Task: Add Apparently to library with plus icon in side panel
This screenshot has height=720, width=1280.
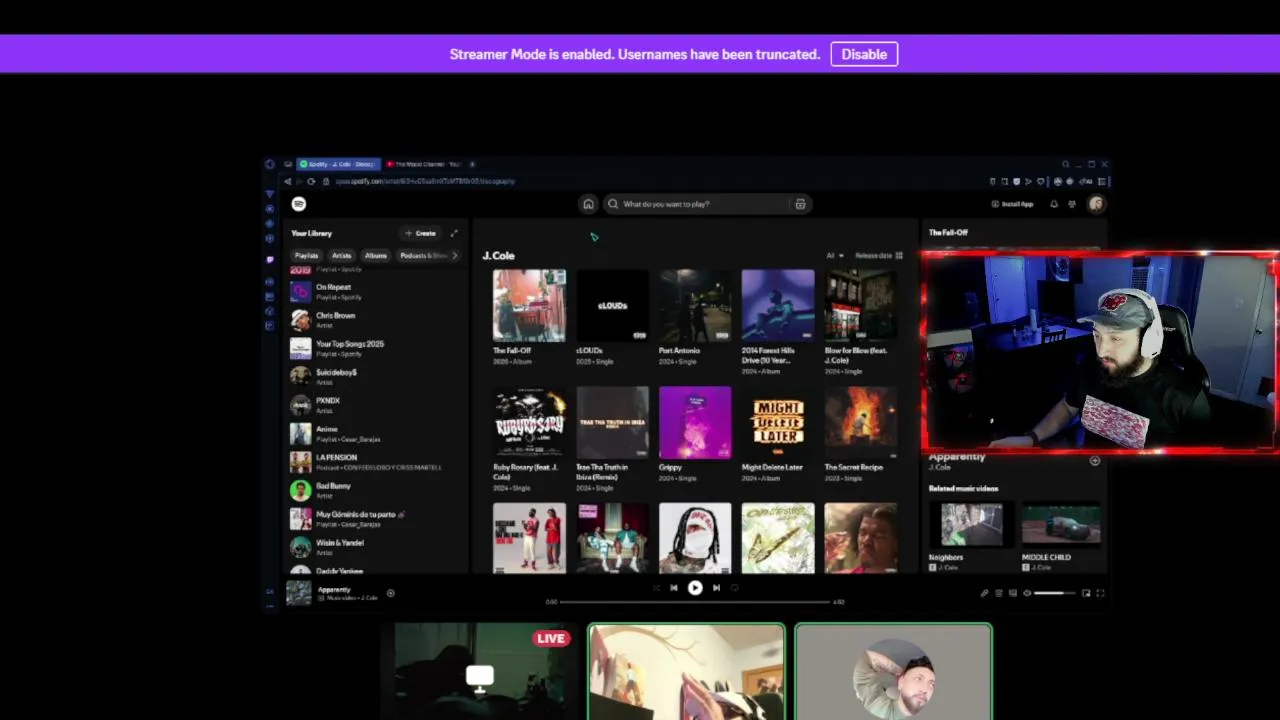Action: [x=1095, y=461]
